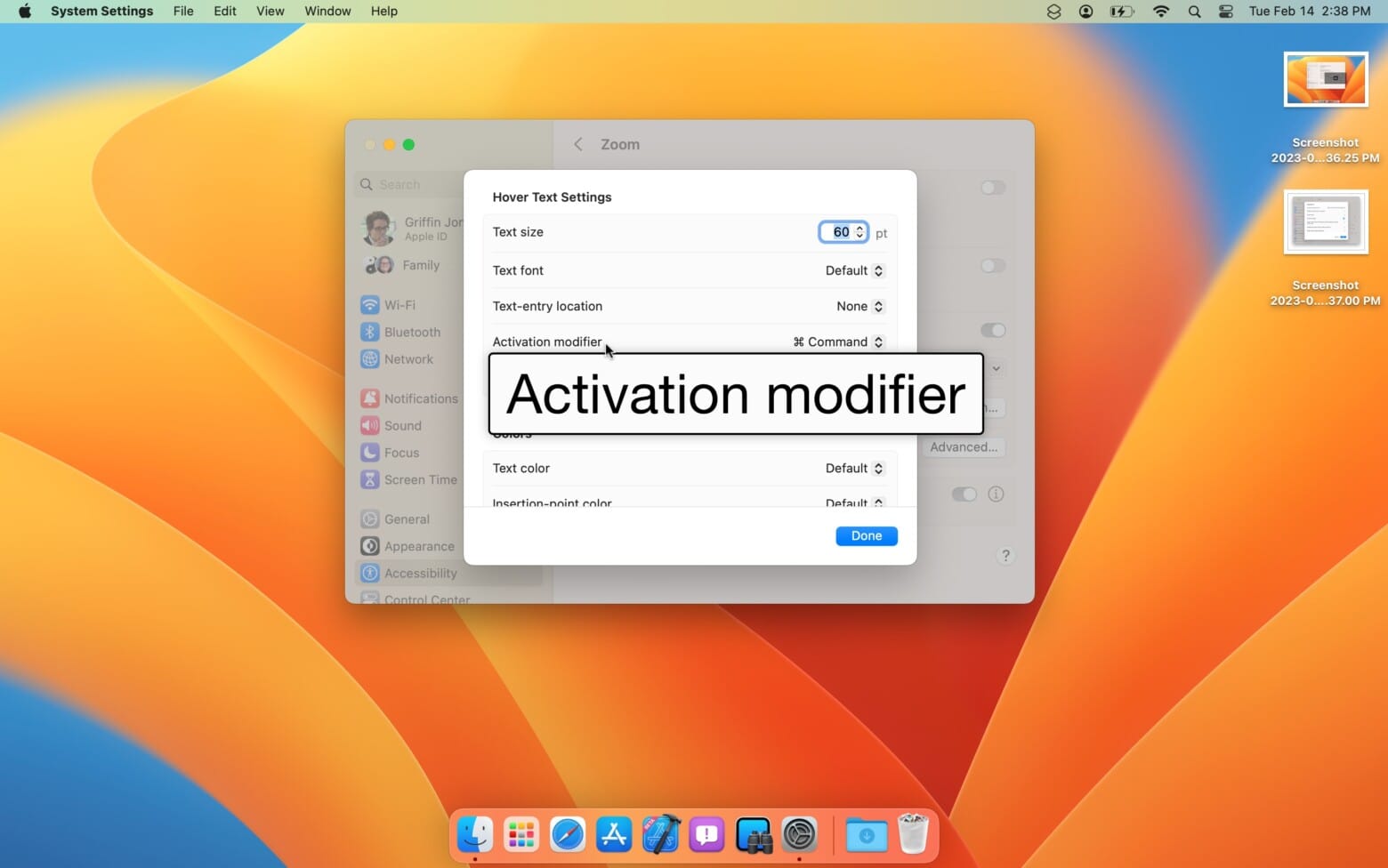Screen dimensions: 1388x868
Task: Open Notifications settings in the sidebar
Action: [x=421, y=398]
